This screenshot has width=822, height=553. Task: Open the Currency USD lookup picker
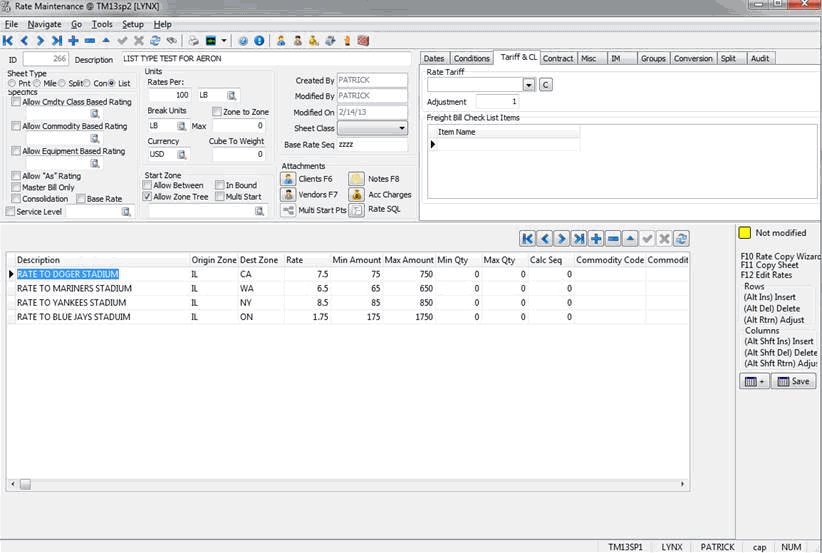pos(182,154)
